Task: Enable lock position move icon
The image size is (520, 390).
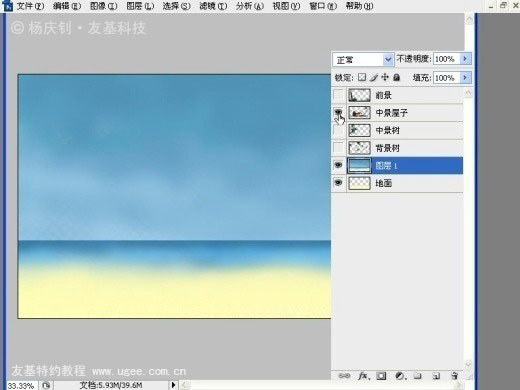Action: click(x=385, y=77)
